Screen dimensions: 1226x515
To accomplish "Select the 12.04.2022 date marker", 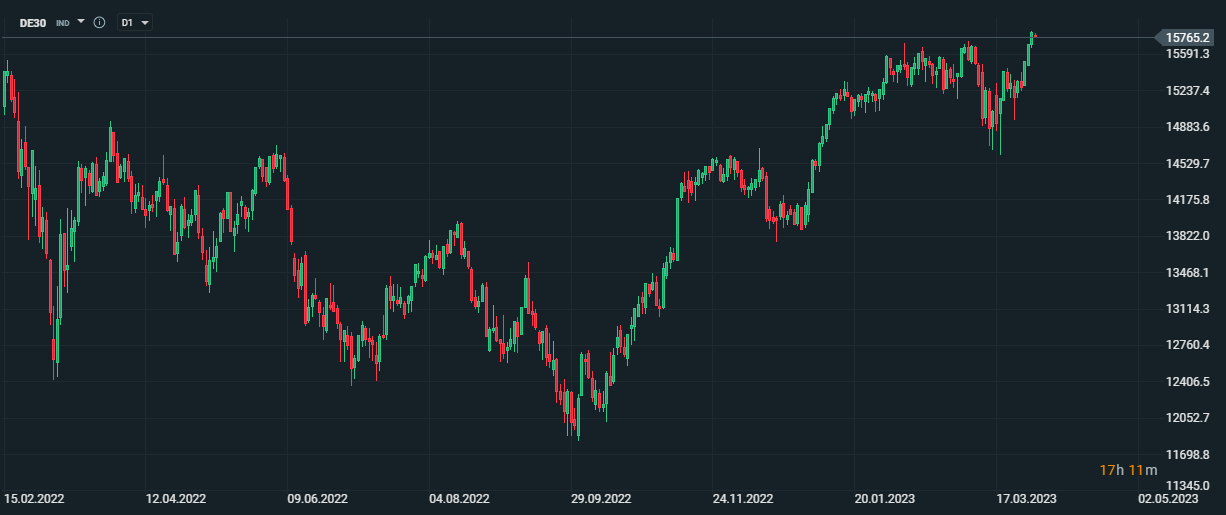I will click(176, 497).
